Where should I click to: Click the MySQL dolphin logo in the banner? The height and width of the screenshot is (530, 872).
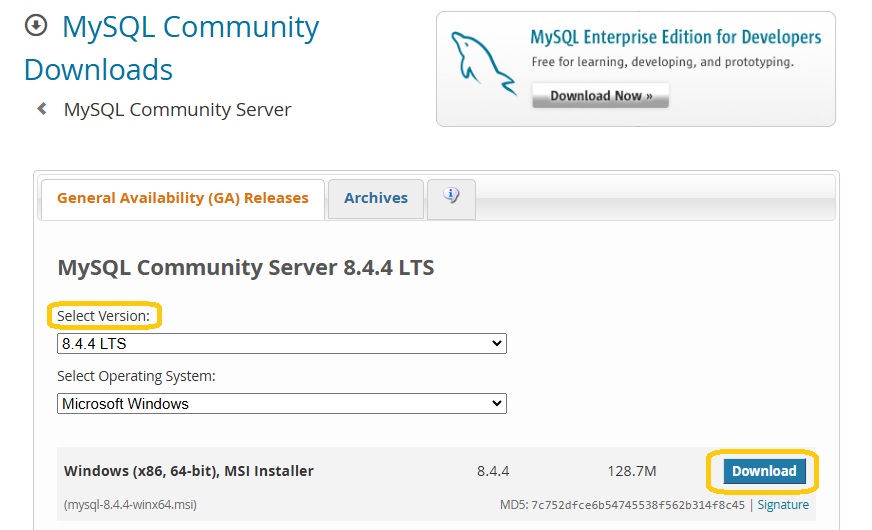coord(482,64)
